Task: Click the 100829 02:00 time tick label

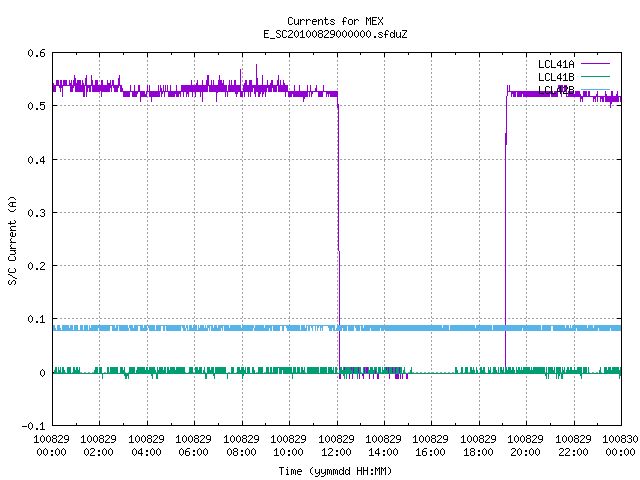Action: (98, 446)
